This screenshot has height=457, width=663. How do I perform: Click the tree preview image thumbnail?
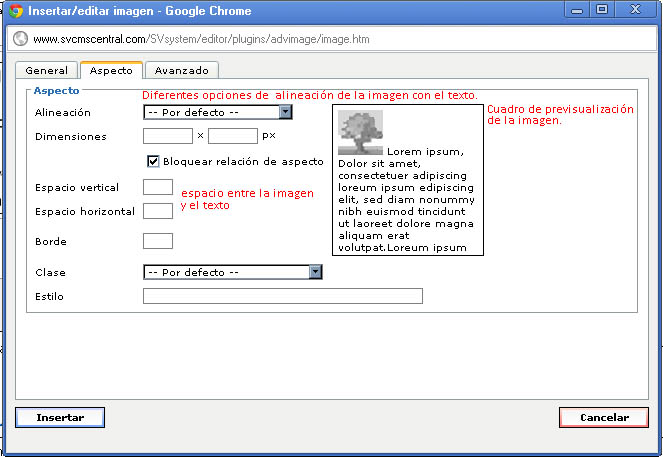(x=360, y=132)
